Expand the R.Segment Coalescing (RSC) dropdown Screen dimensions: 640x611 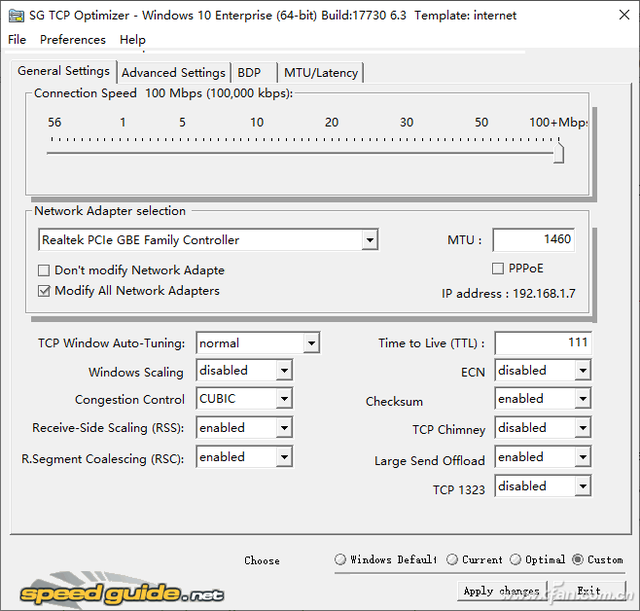click(284, 457)
